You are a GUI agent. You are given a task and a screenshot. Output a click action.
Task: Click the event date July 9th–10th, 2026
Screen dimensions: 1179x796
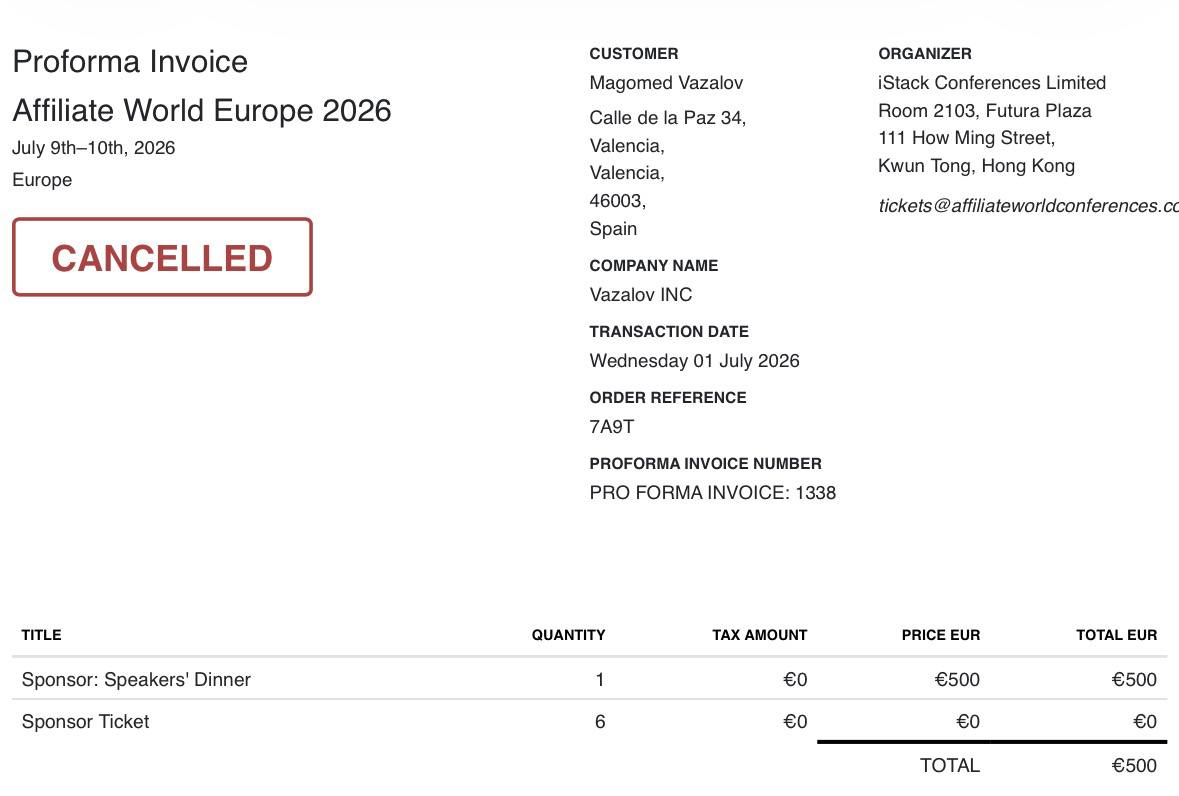point(93,148)
